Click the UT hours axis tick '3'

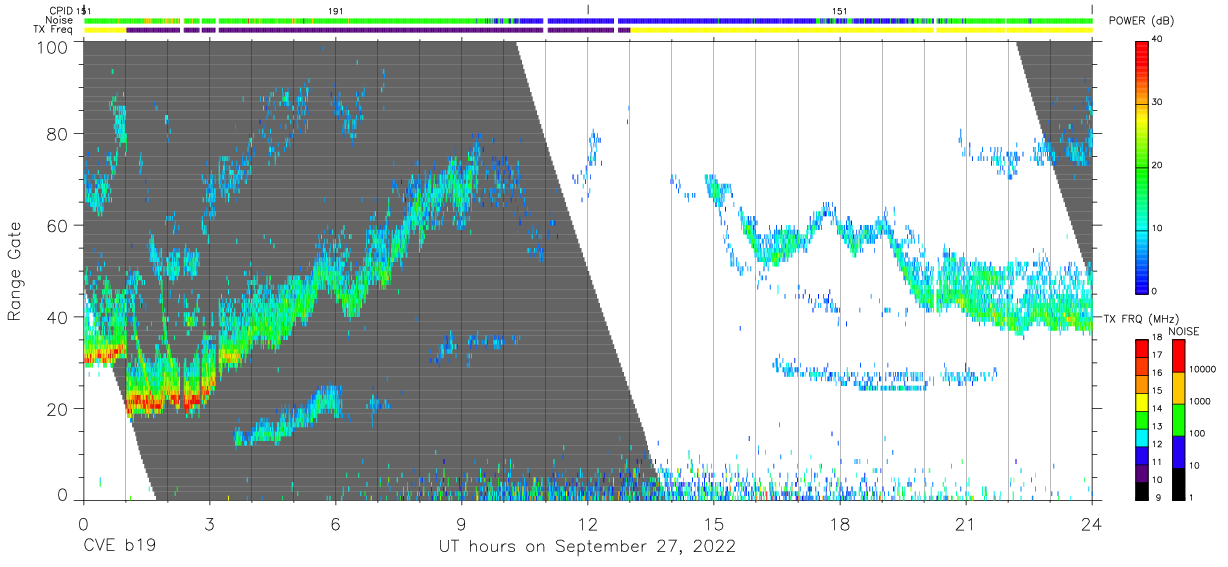(209, 524)
